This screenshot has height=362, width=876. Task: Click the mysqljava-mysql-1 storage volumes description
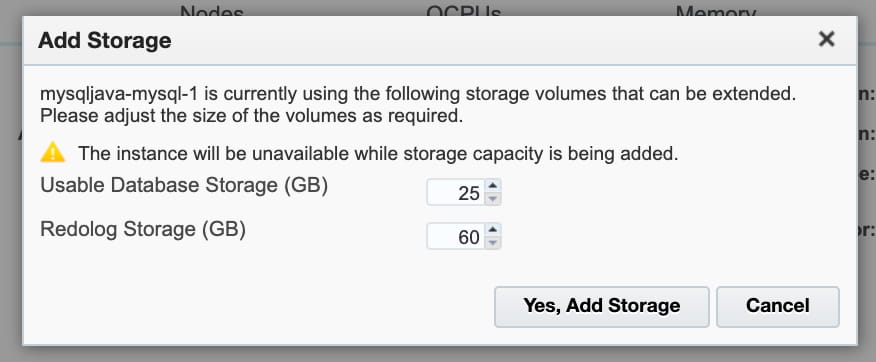click(x=418, y=94)
